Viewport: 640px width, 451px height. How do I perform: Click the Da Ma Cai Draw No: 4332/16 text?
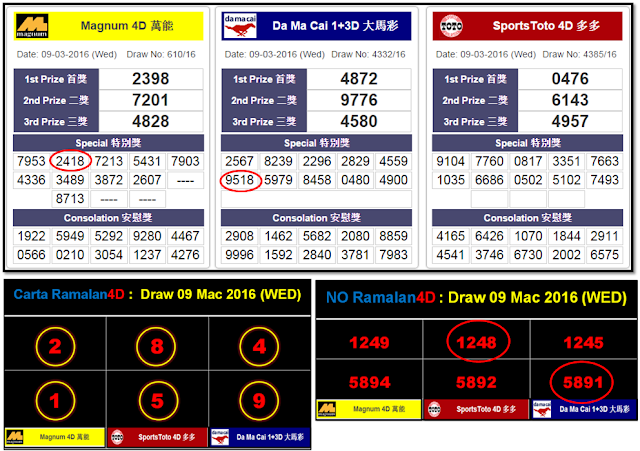click(368, 55)
